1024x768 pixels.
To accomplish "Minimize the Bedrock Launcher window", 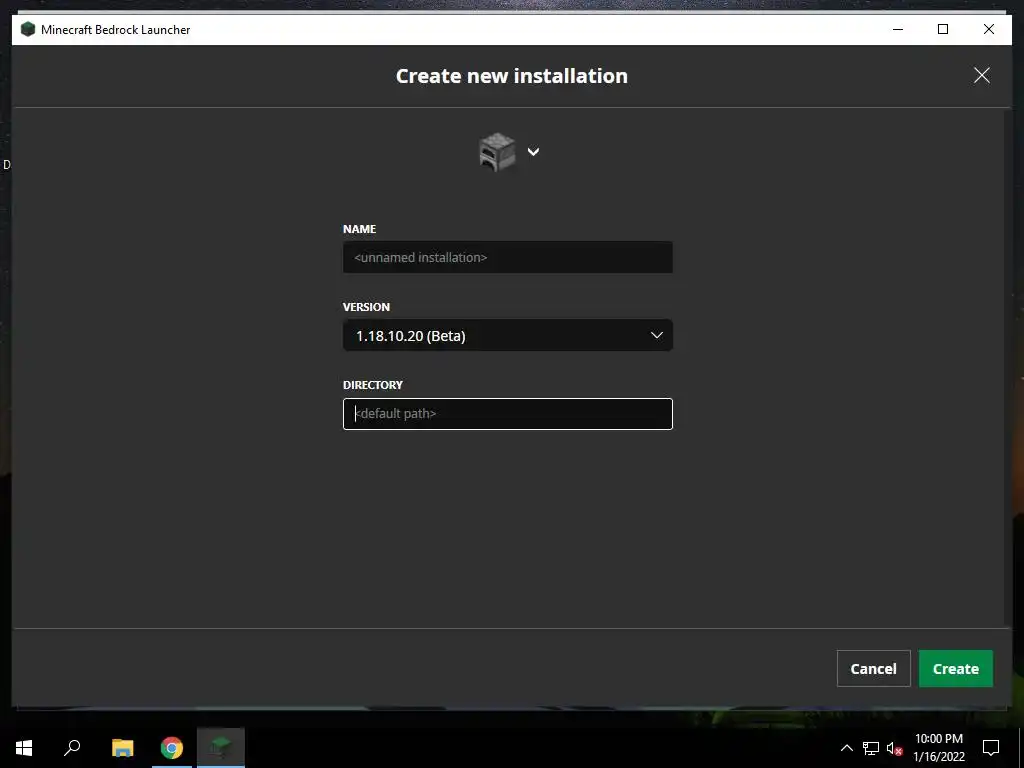I will [x=898, y=29].
